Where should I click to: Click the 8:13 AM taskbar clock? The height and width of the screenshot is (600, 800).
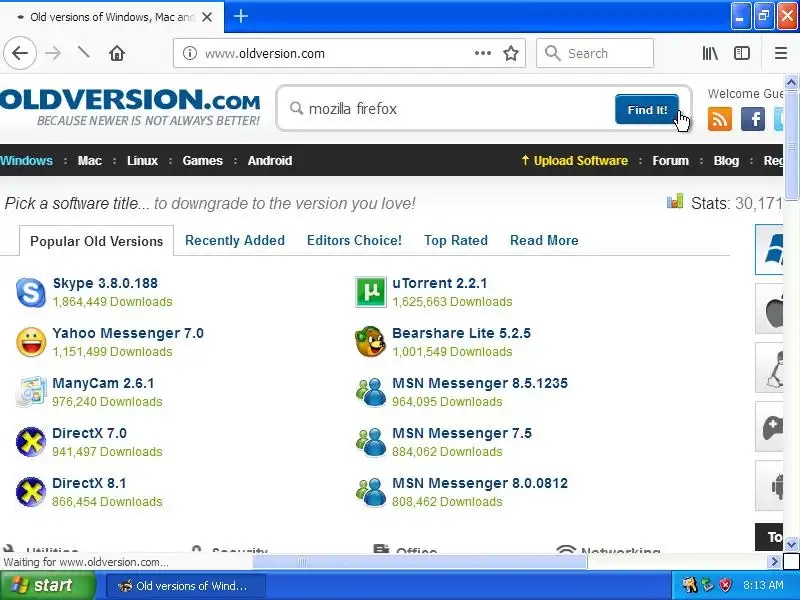(763, 585)
